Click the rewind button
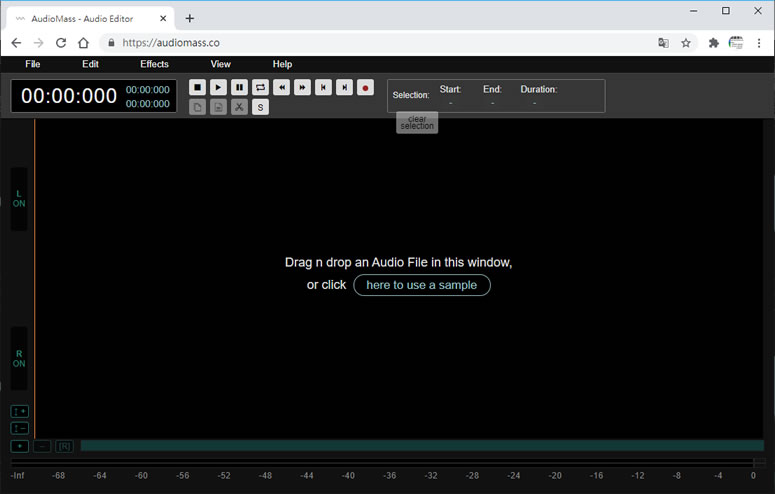This screenshot has height=494, width=775. 282,88
